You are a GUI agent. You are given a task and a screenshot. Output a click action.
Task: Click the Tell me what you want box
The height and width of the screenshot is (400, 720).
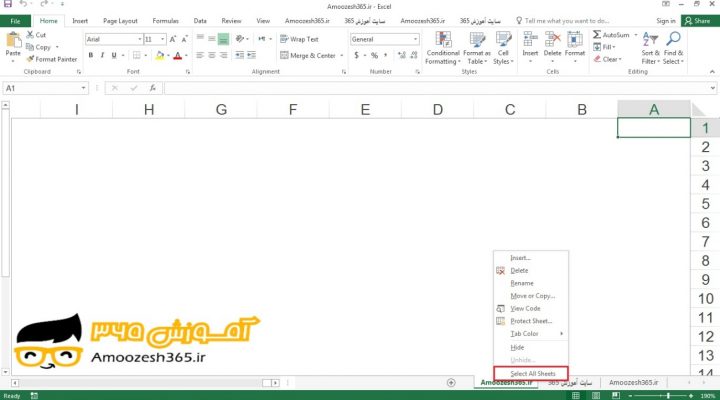coord(562,21)
